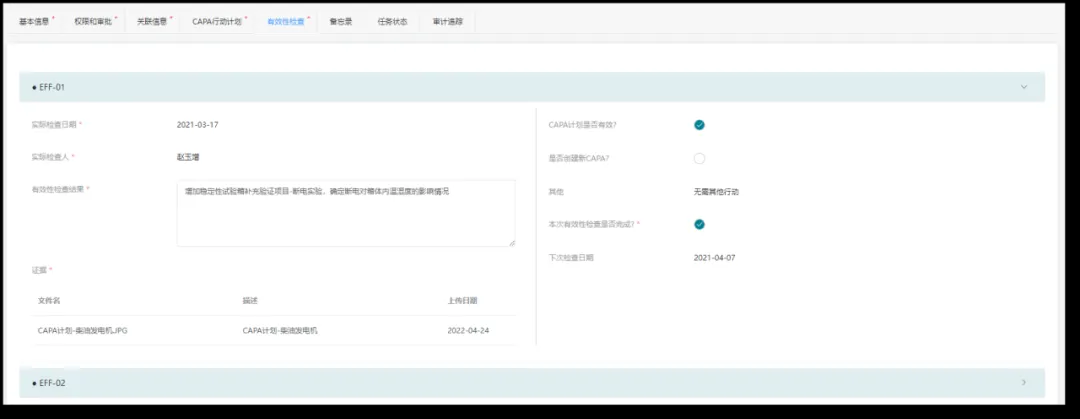The image size is (1080, 419).
Task: Click the 实际检查日期 value 2021-03-17
Action: click(198, 125)
